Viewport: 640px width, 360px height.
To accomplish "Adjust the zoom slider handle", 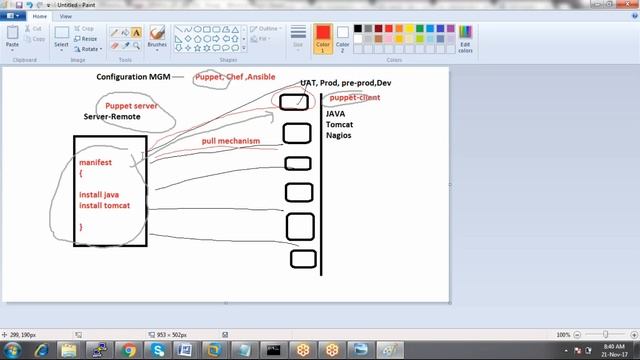I will click(x=605, y=334).
